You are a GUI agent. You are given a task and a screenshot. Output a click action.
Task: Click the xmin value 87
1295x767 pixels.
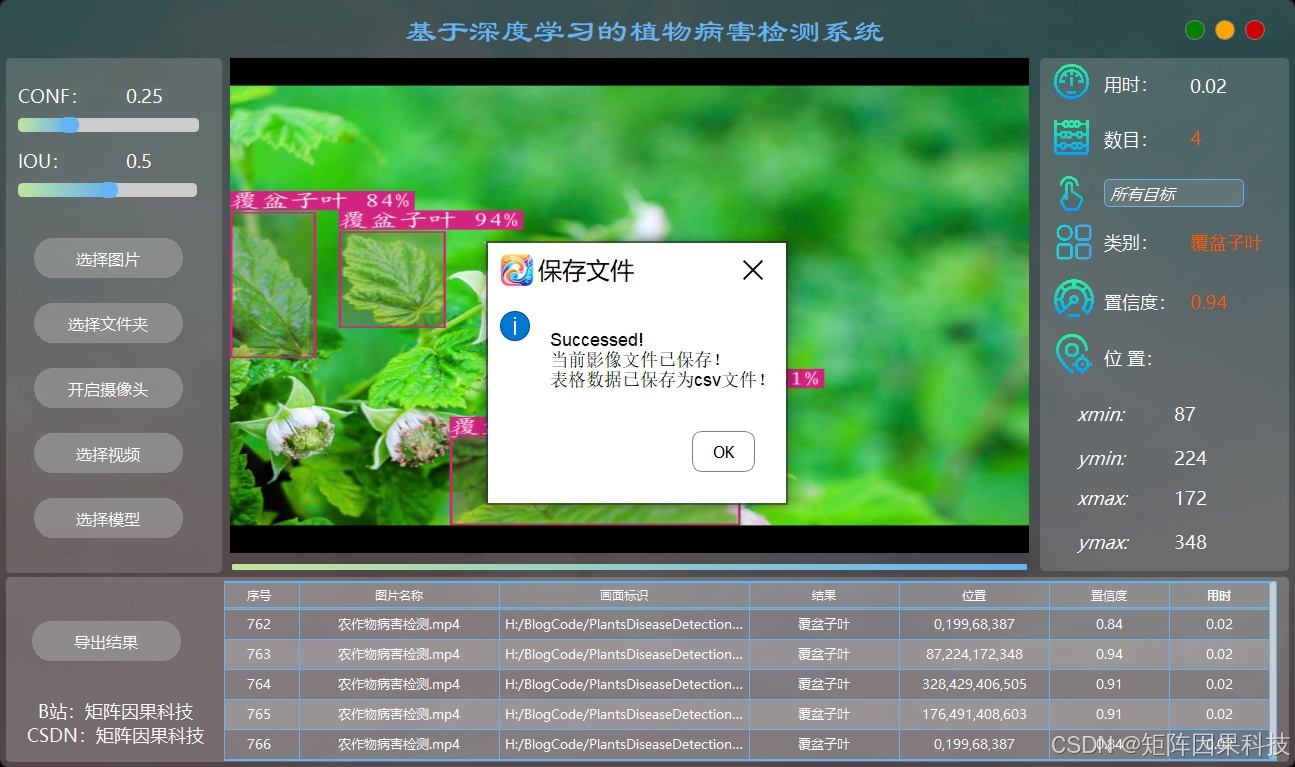click(1185, 414)
